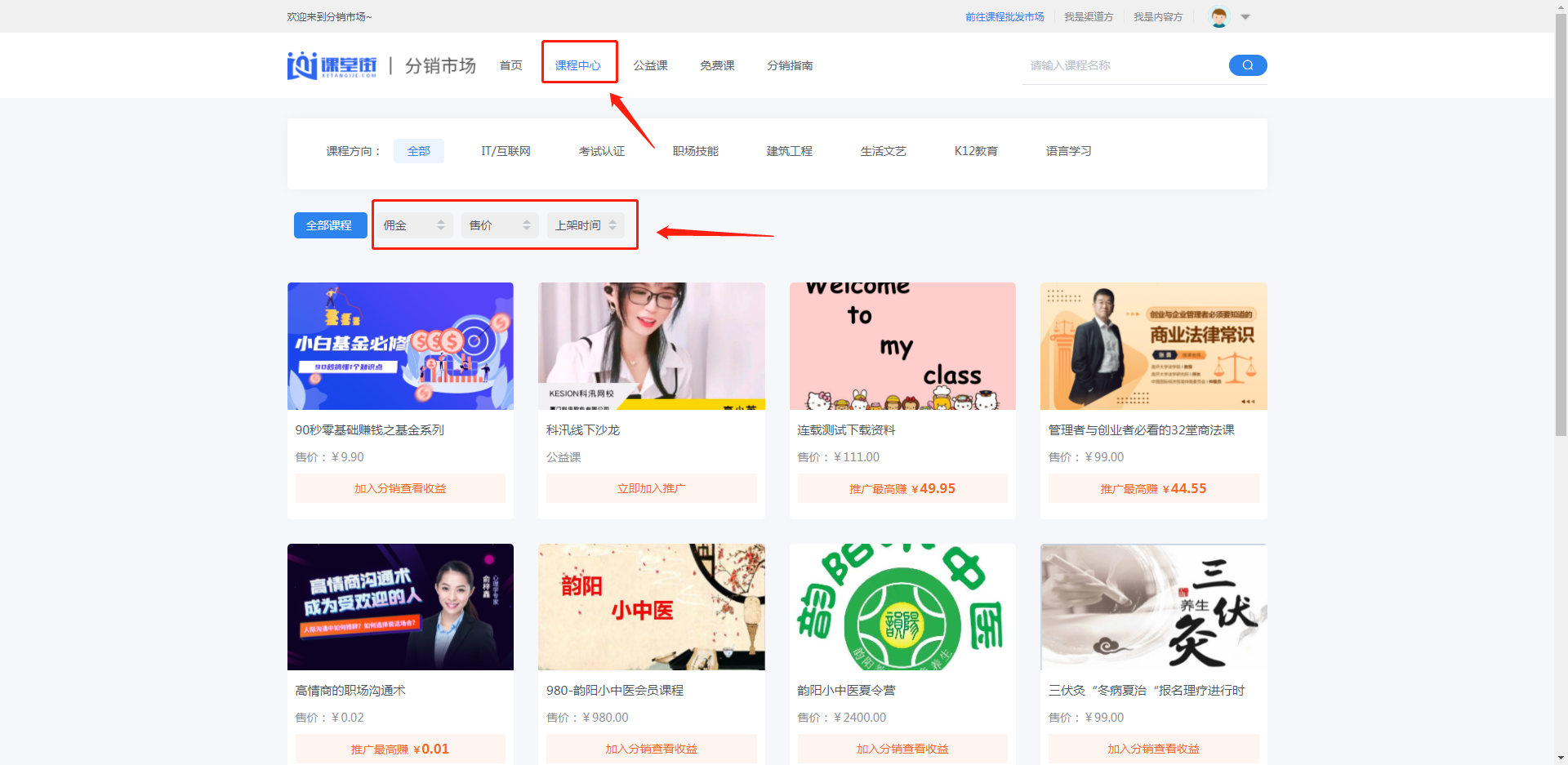Screen dimensions: 1568x765
Task: Open the 公益课 nav item
Action: [x=651, y=65]
